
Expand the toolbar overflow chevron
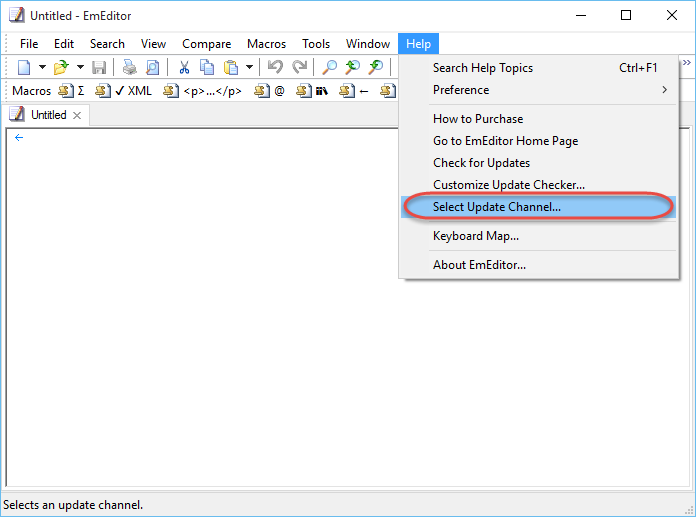point(687,63)
